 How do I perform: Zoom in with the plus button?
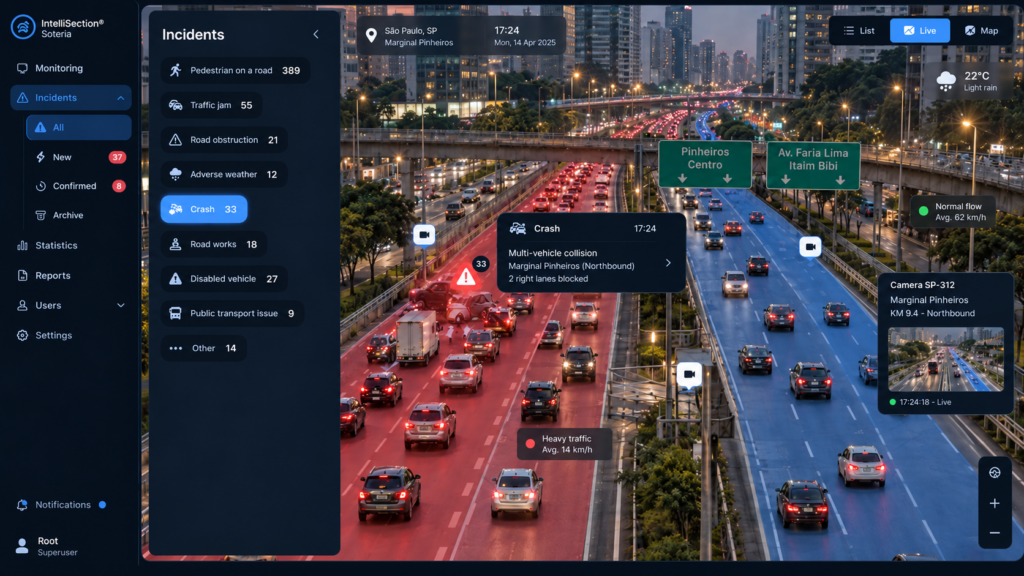pyautogui.click(x=995, y=504)
